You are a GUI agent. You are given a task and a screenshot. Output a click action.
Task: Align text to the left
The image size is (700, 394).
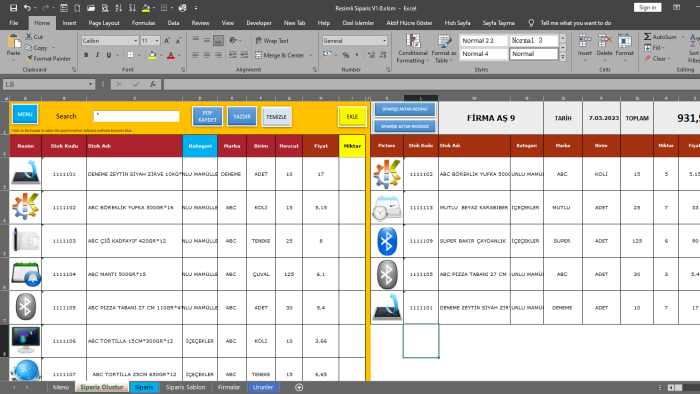tap(196, 55)
